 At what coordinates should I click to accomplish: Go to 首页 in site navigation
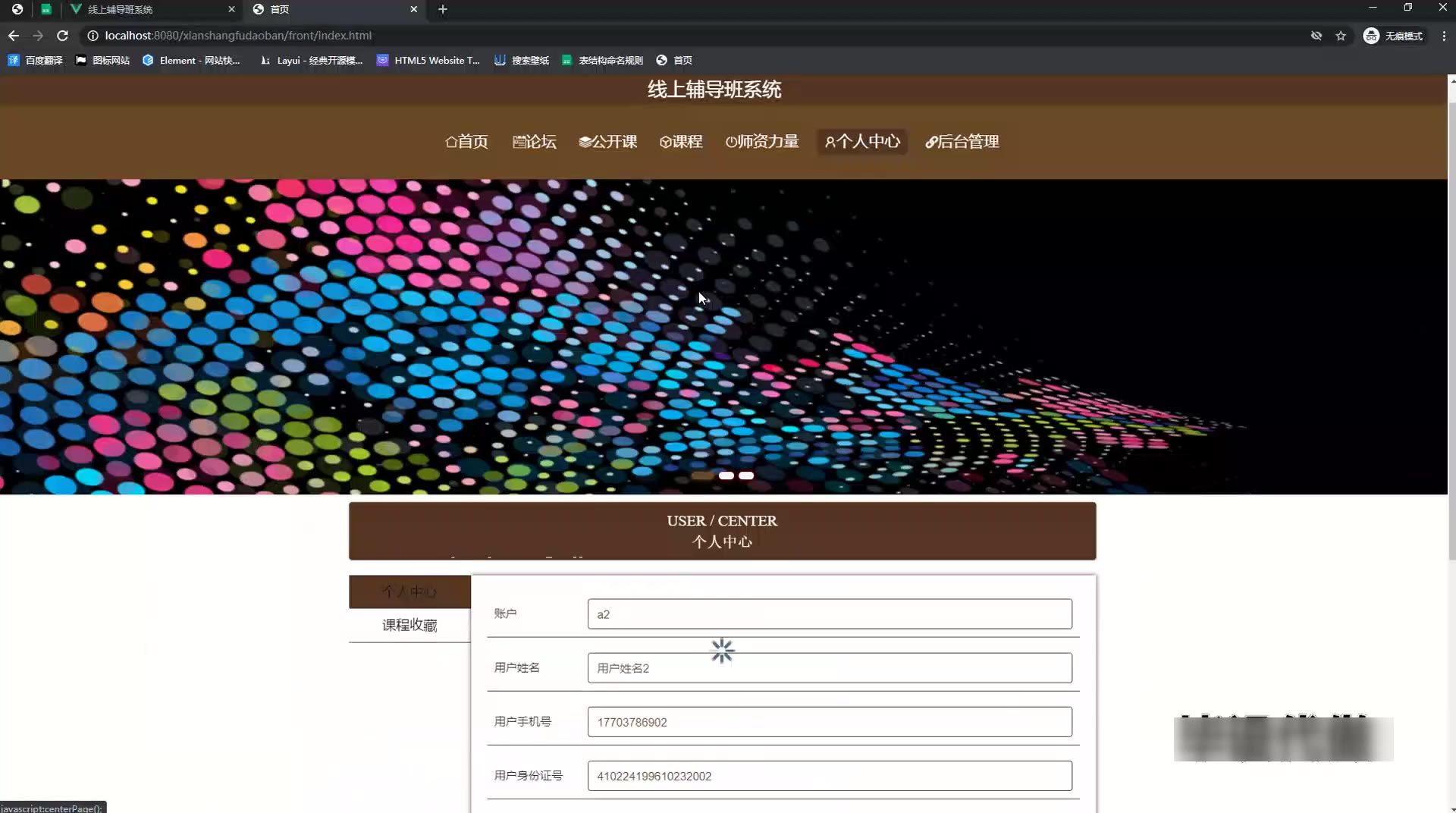(x=466, y=142)
